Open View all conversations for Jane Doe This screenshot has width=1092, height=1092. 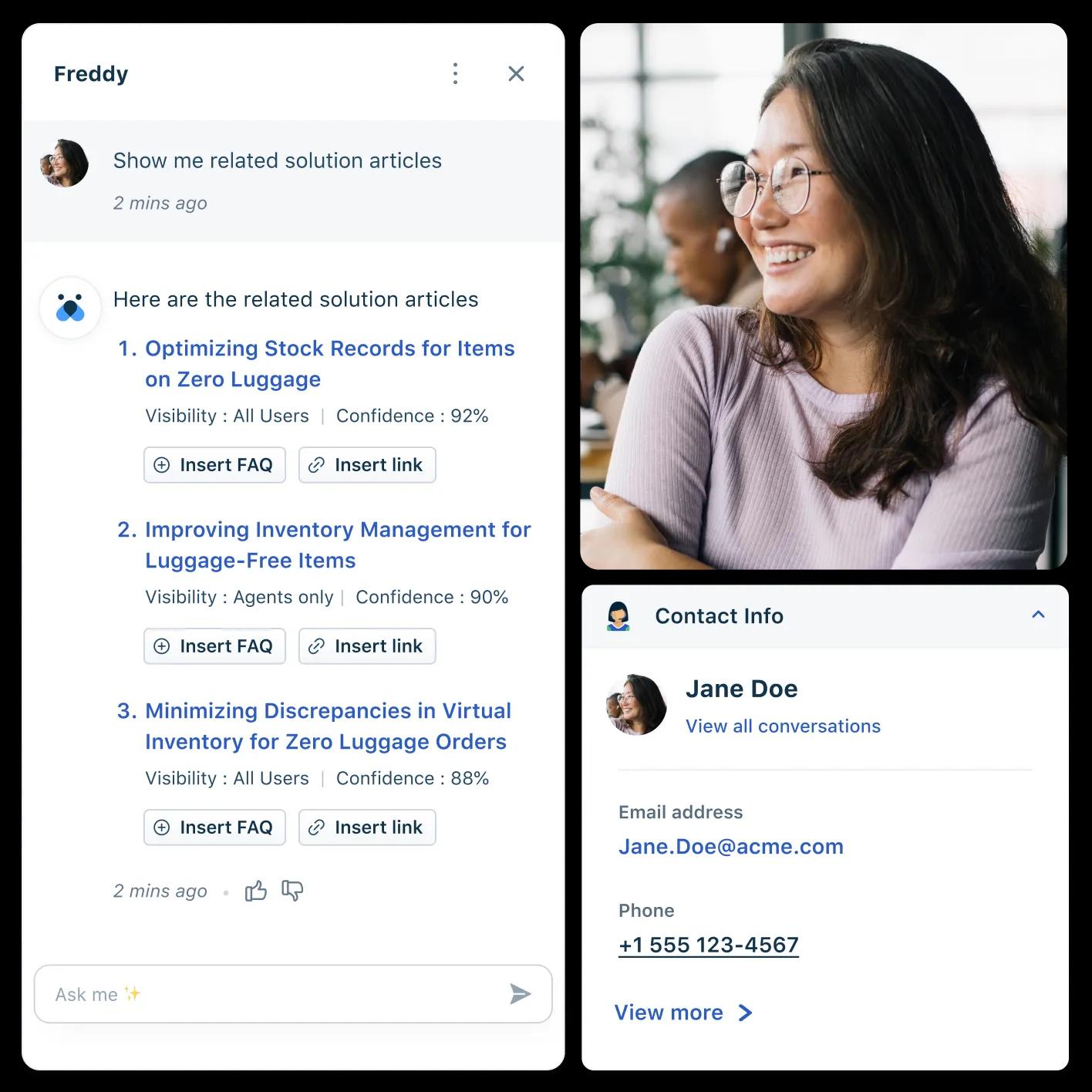tap(783, 726)
